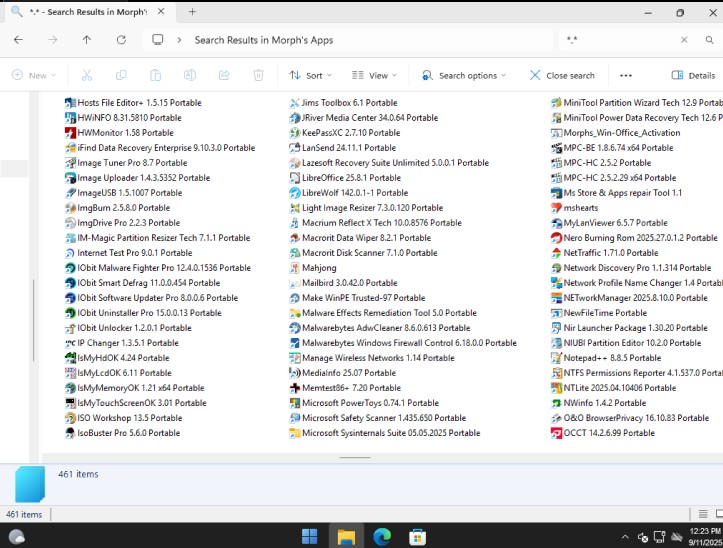Click the Delete trash icon
This screenshot has height=548, width=723.
tap(258, 75)
